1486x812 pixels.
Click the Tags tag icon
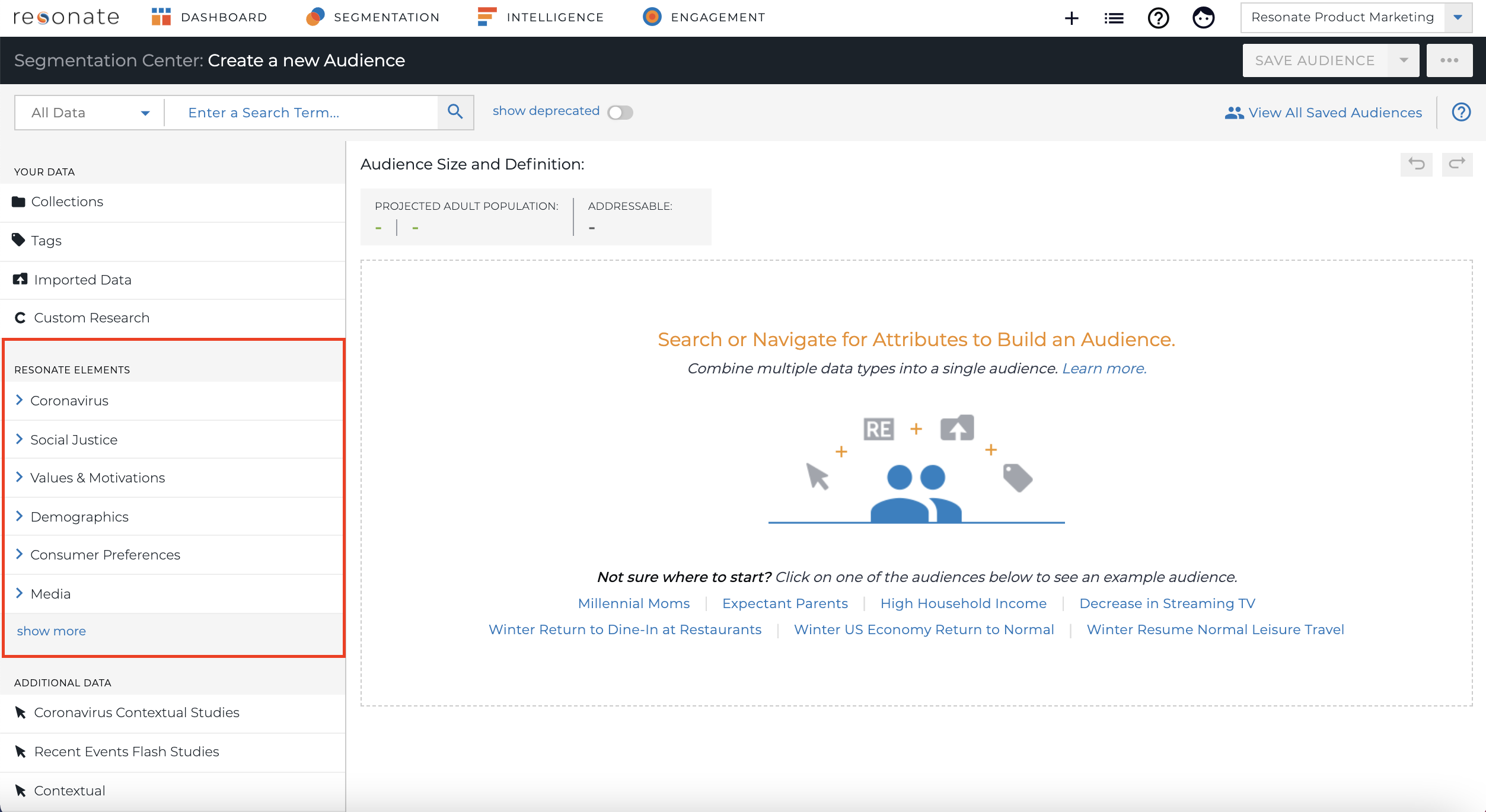18,240
